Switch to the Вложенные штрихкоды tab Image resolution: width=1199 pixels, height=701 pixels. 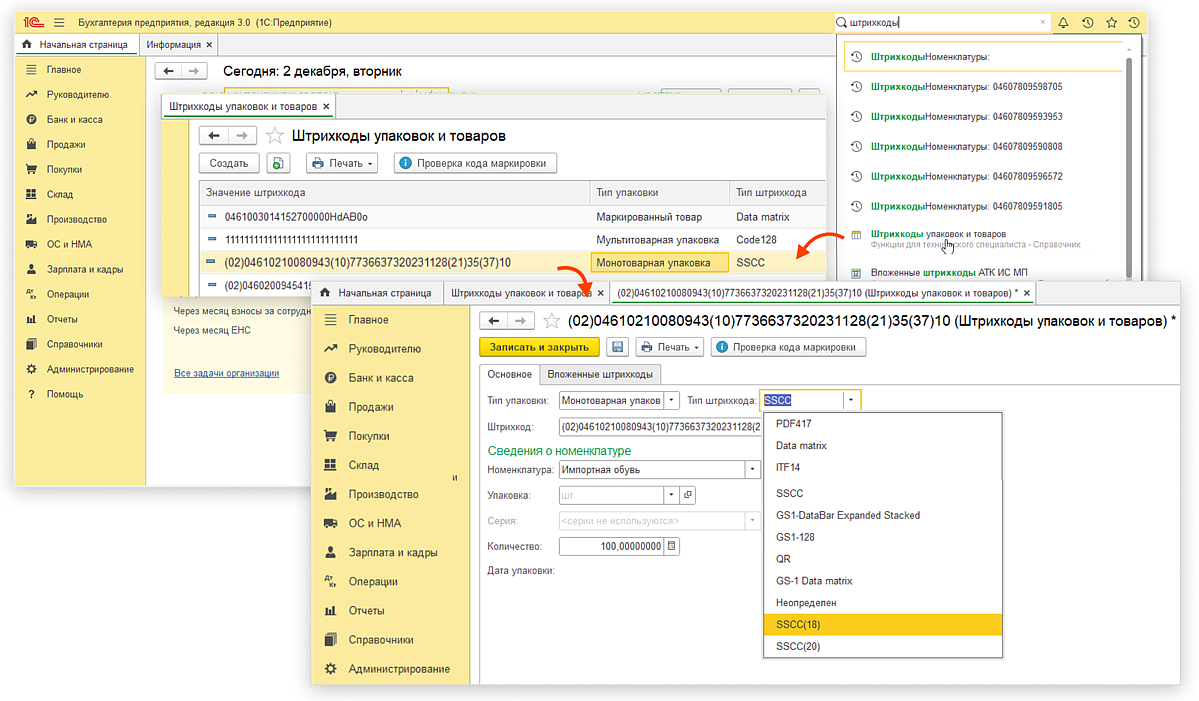(600, 374)
